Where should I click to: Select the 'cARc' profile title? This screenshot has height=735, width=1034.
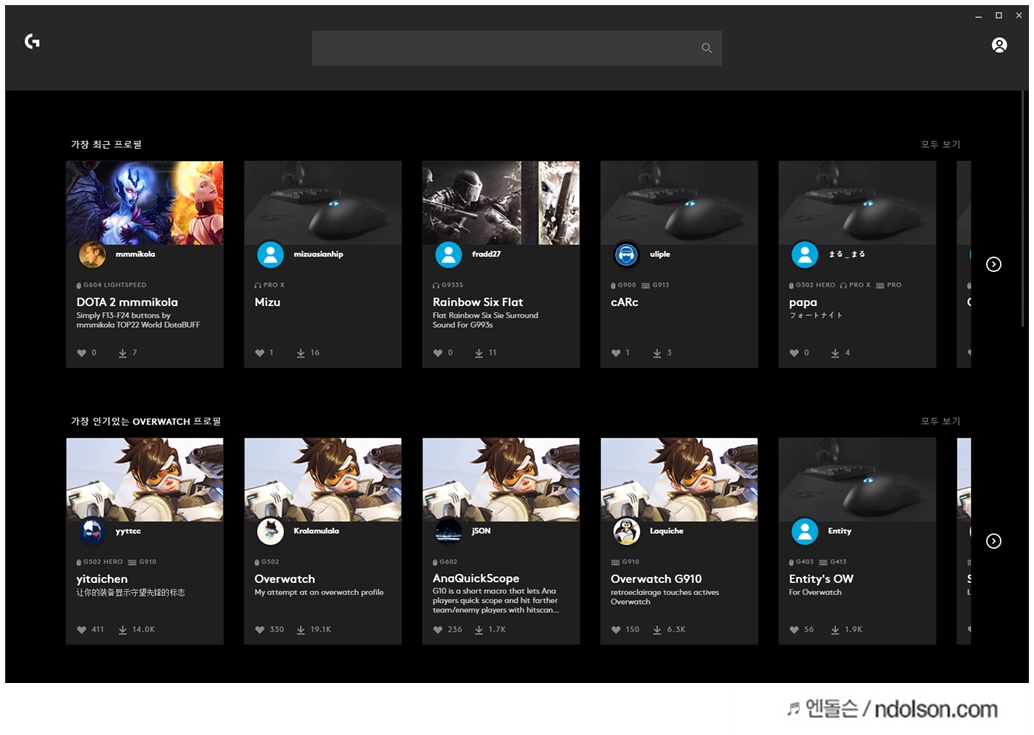(x=624, y=303)
